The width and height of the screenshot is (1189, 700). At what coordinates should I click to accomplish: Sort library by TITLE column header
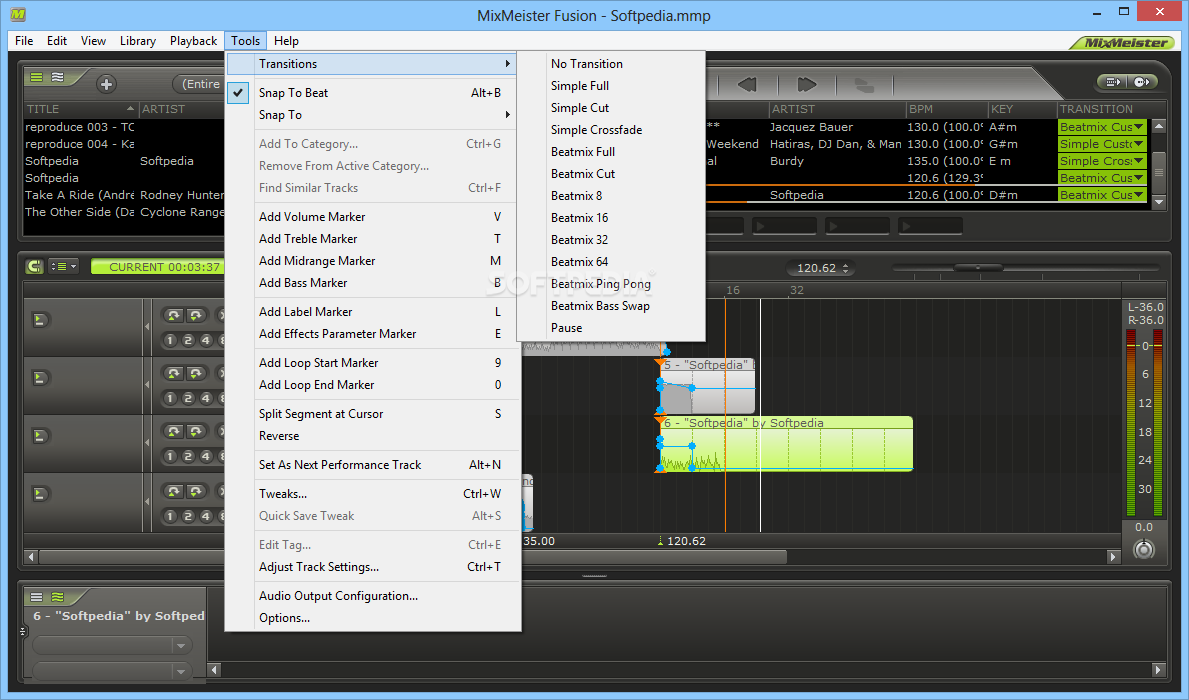click(80, 109)
